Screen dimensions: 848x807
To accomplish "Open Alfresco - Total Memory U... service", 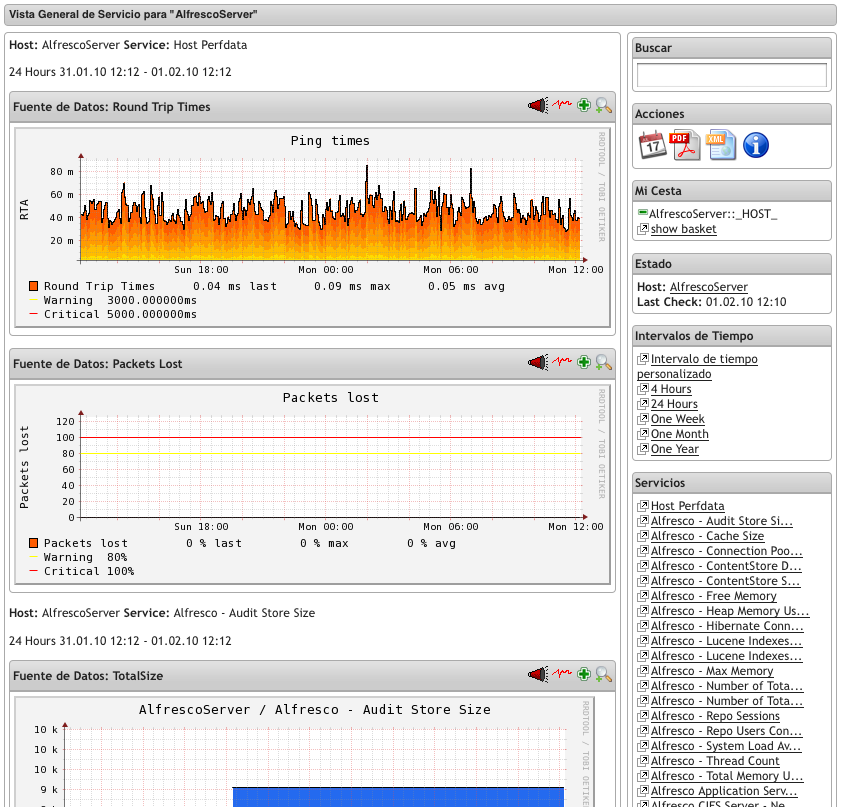I will pos(727,776).
